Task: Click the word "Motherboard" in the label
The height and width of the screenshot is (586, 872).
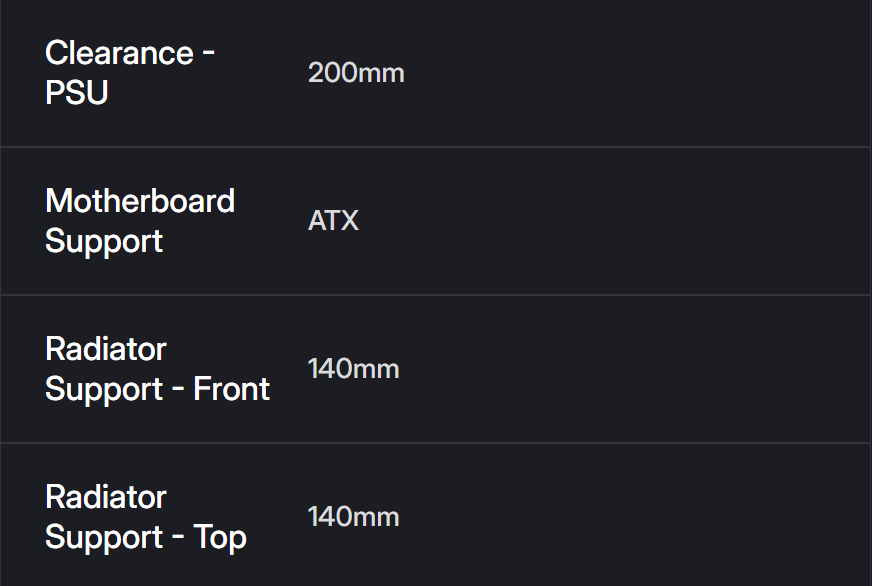Action: coord(139,201)
